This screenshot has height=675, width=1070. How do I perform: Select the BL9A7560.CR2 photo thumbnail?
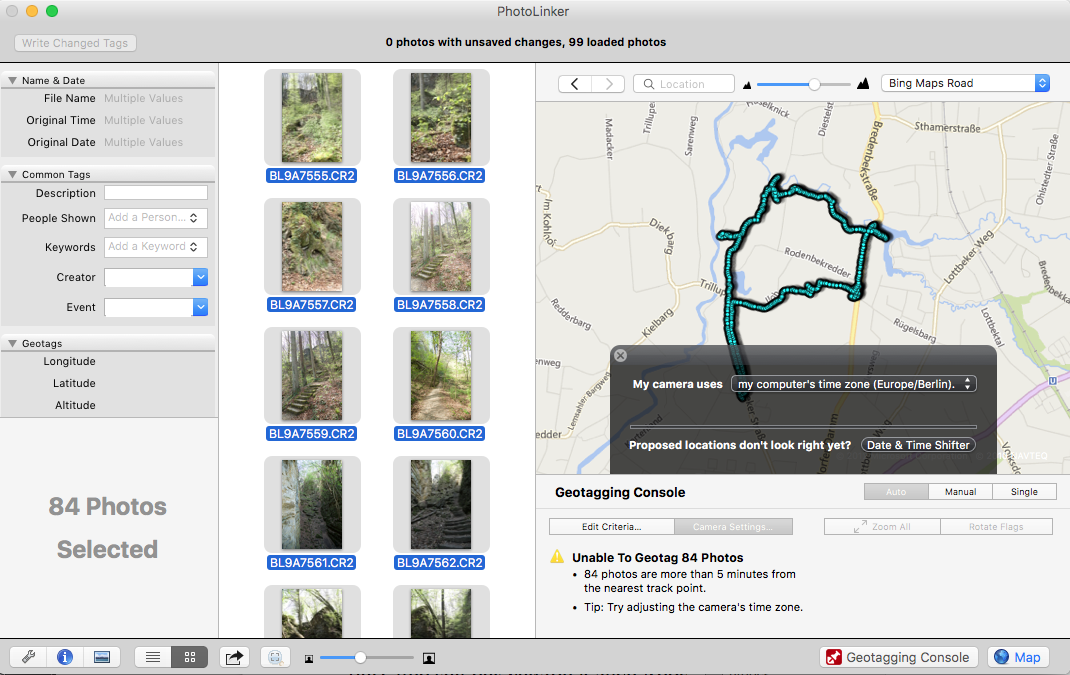(441, 375)
